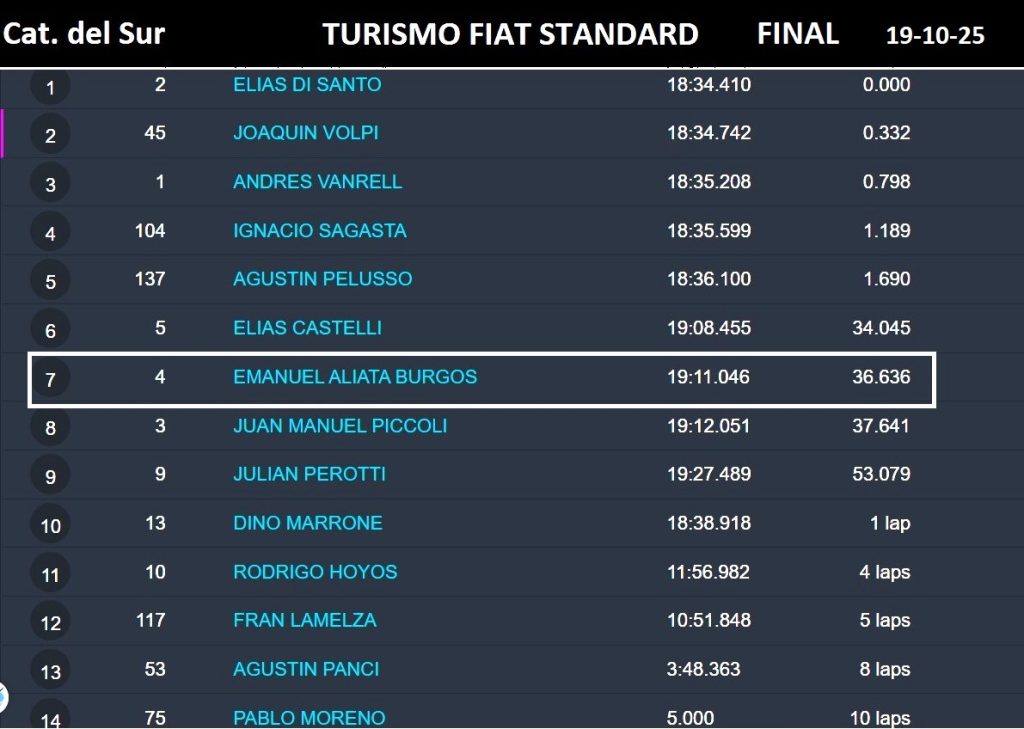Select EMANUEL ALIATA BURGOS highlighted row

480,379
